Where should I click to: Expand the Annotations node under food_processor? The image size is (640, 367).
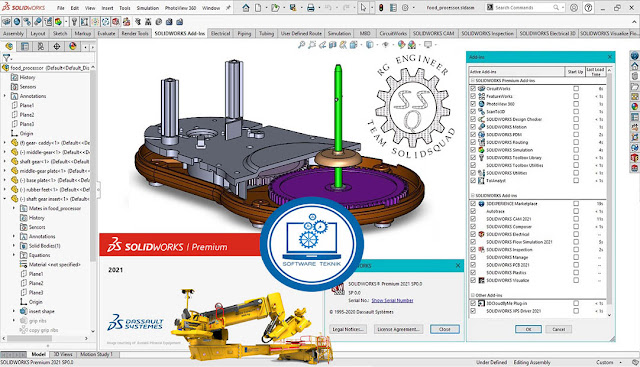[x=5, y=96]
